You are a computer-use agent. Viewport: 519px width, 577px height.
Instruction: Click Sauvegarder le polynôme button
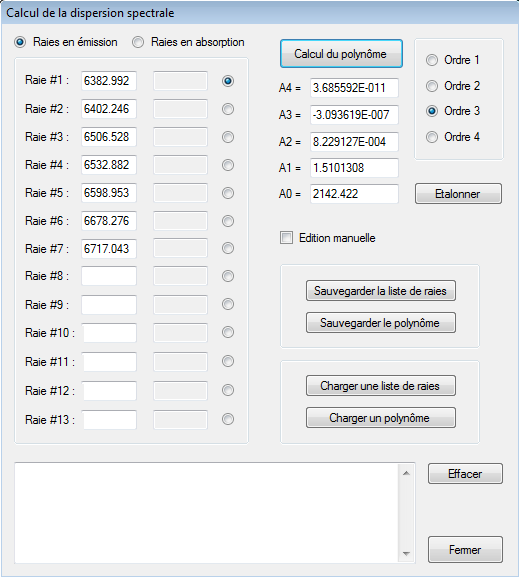(x=381, y=323)
